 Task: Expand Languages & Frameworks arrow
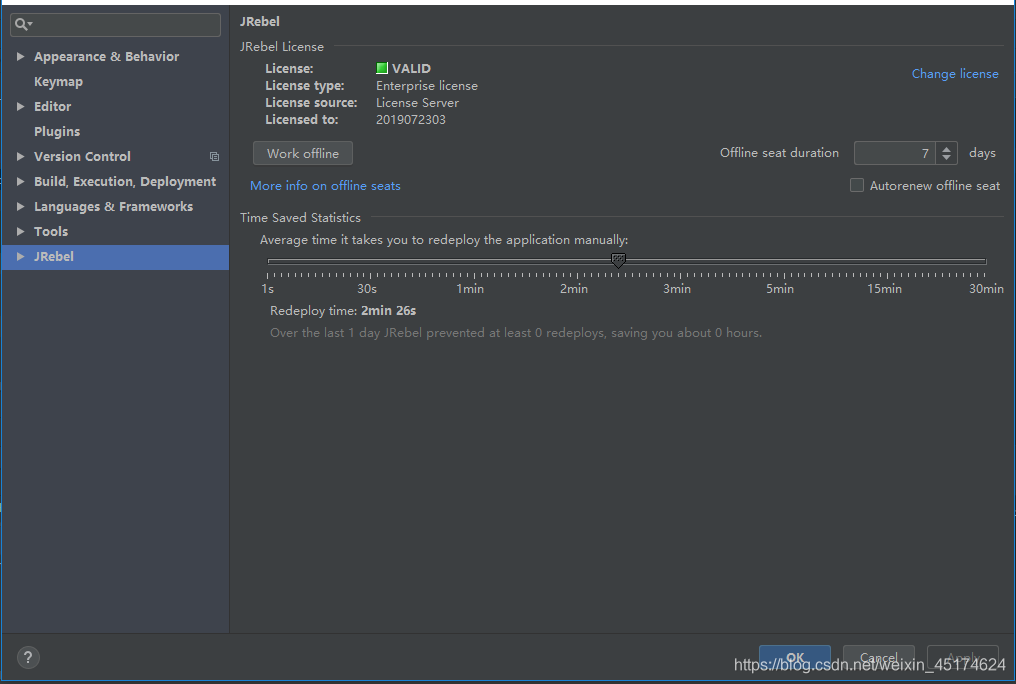pyautogui.click(x=20, y=207)
